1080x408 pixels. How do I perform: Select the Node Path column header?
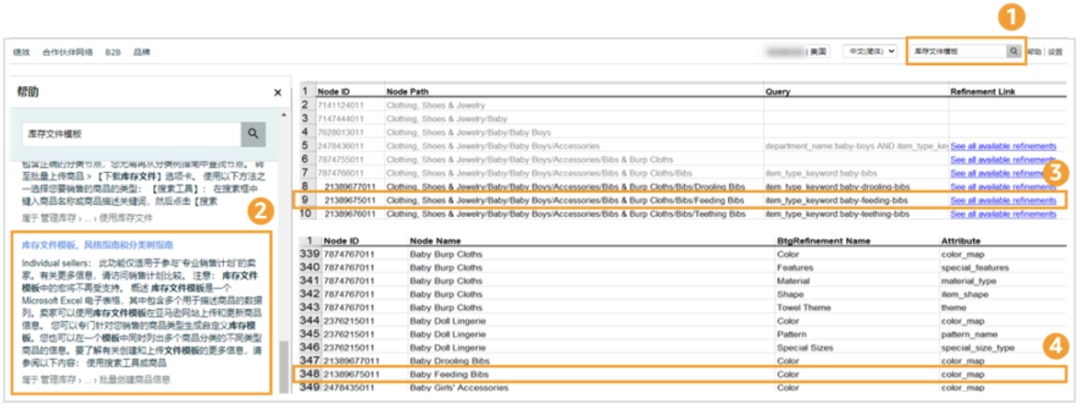pyautogui.click(x=408, y=91)
